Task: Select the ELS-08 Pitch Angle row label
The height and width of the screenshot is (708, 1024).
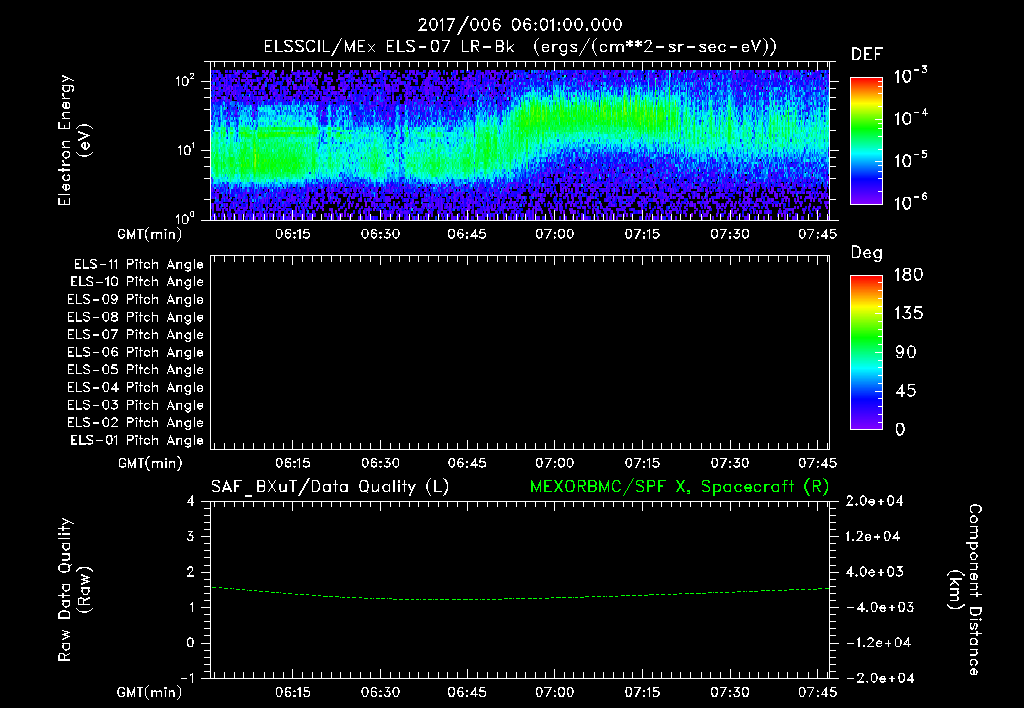Action: pos(135,317)
